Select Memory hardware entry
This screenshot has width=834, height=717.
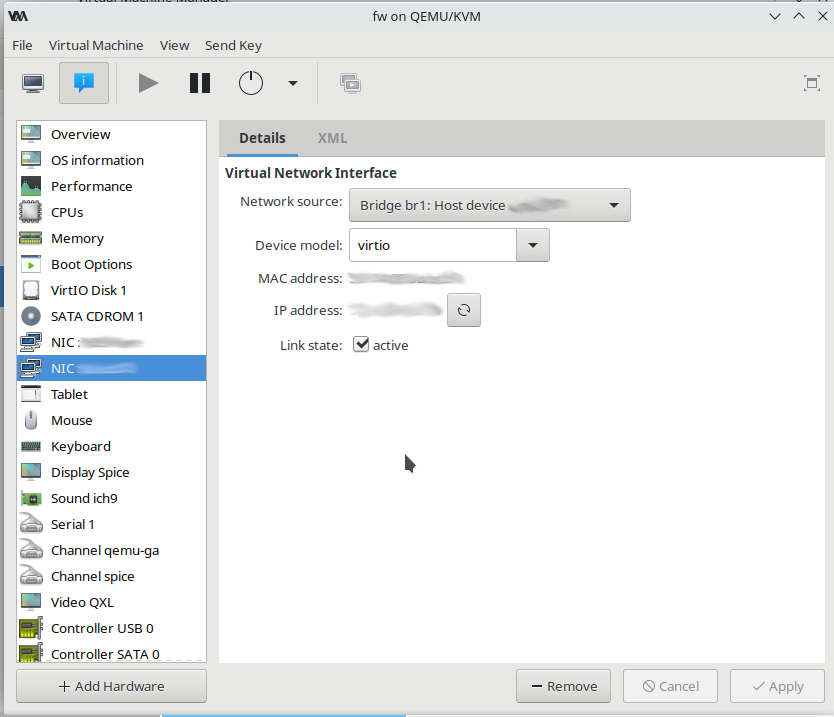(x=112, y=238)
